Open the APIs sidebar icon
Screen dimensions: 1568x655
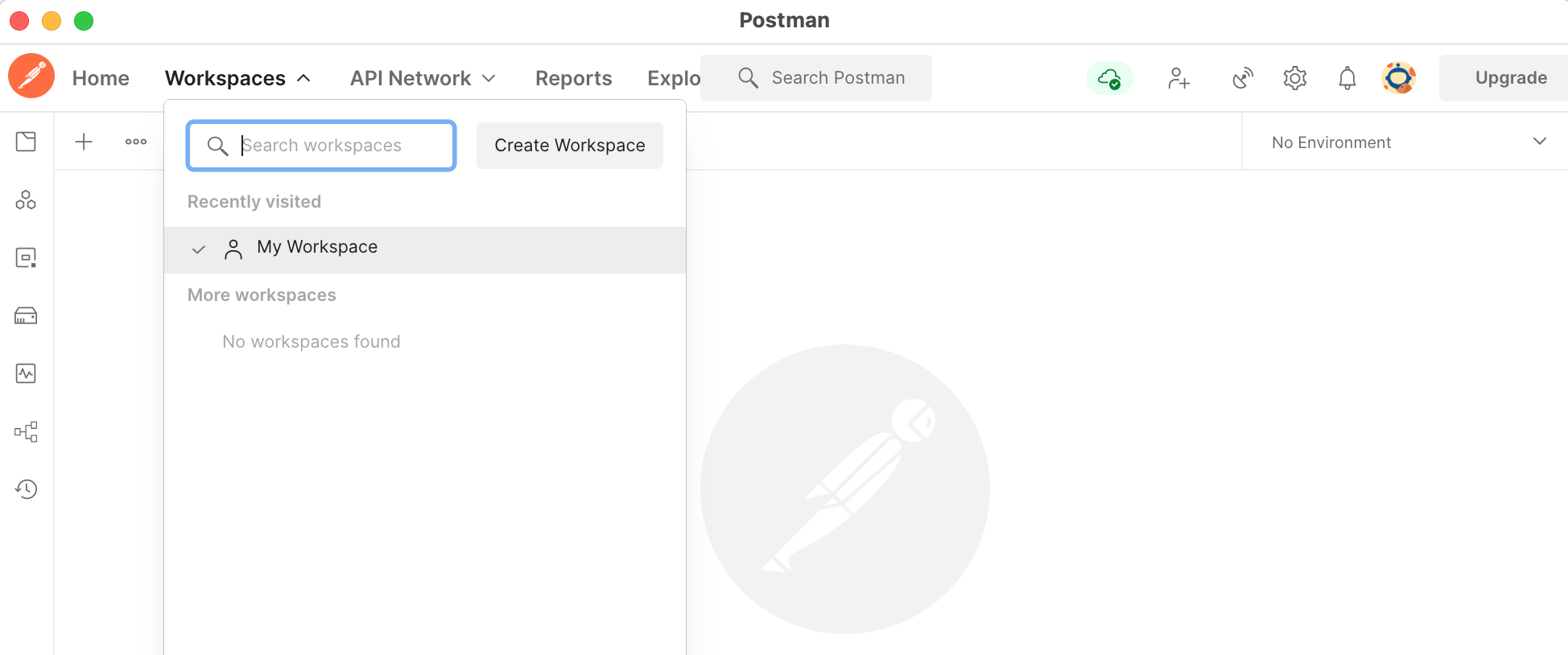pyautogui.click(x=26, y=200)
